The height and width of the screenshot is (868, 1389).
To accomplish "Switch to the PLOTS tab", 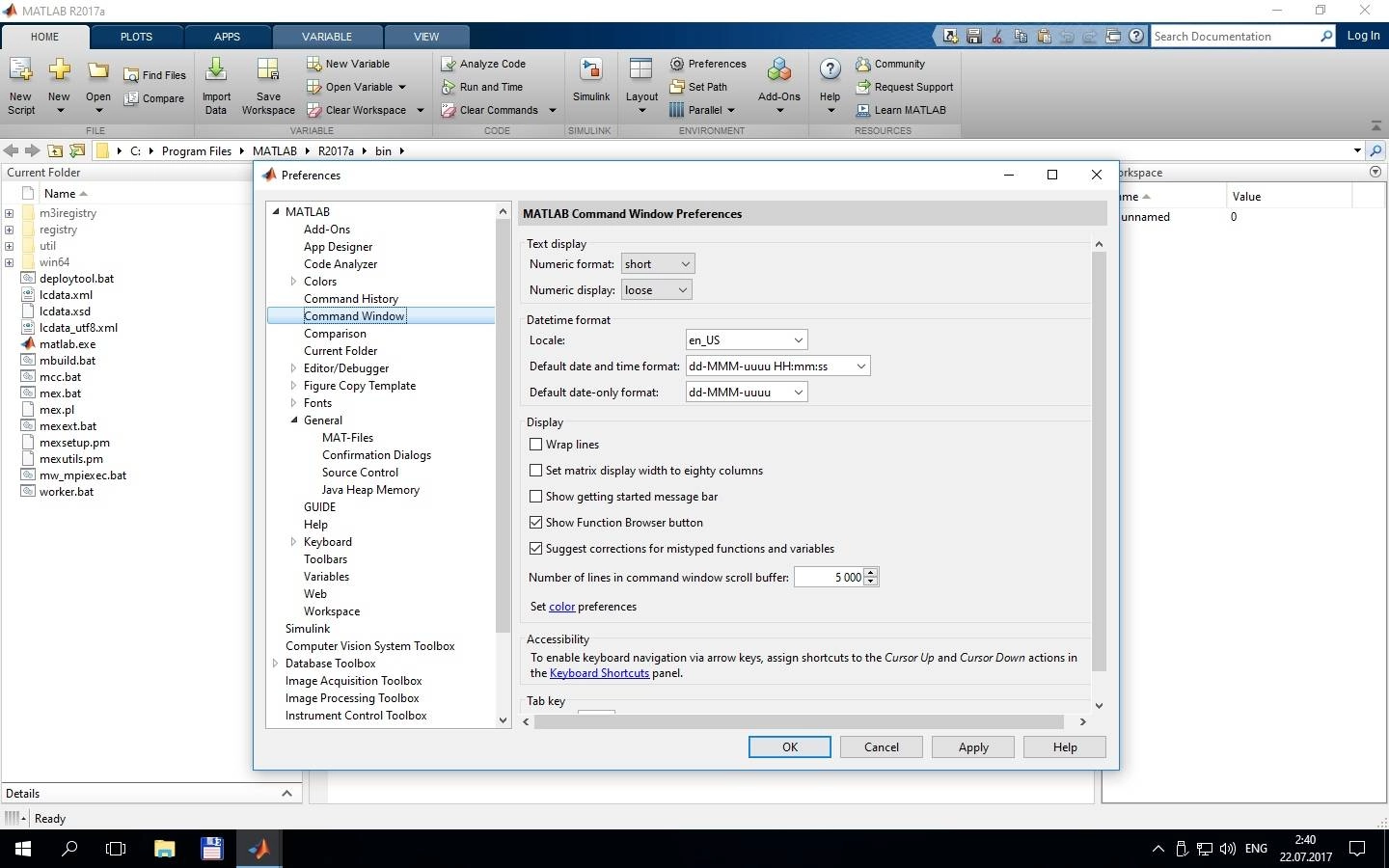I will tap(136, 37).
